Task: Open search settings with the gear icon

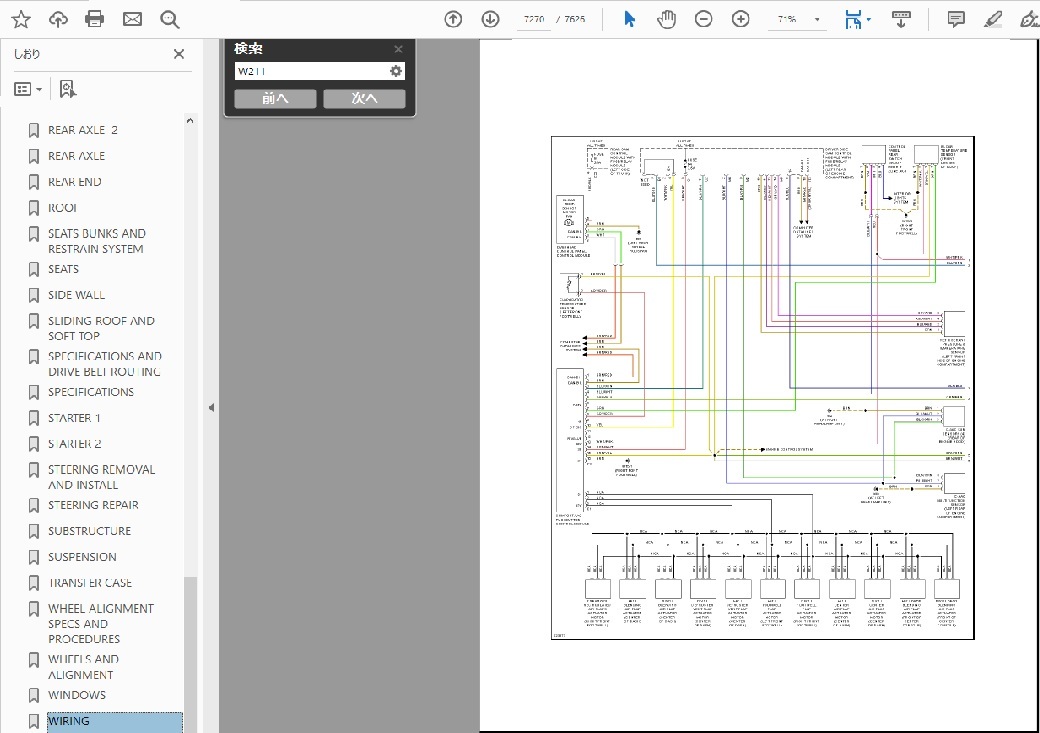Action: (x=396, y=71)
